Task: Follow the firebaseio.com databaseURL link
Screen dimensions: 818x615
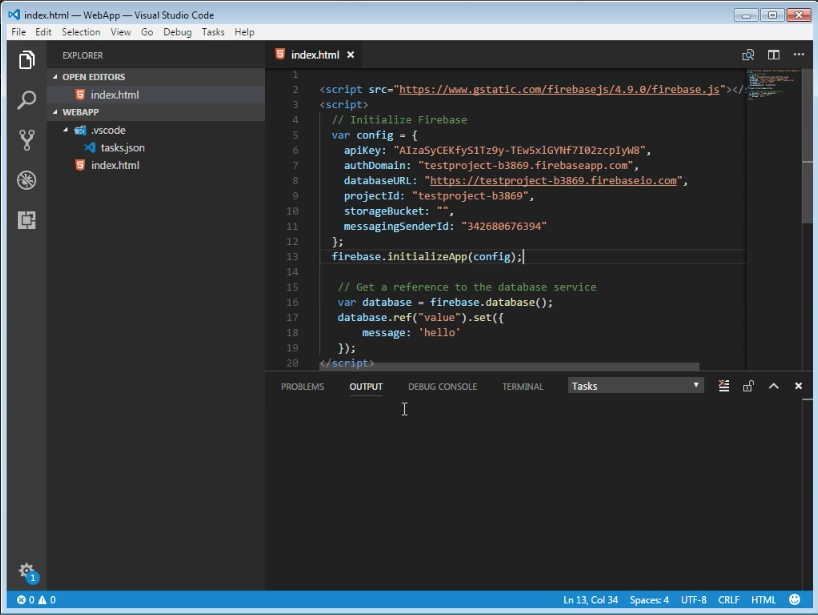Action: tap(553, 180)
